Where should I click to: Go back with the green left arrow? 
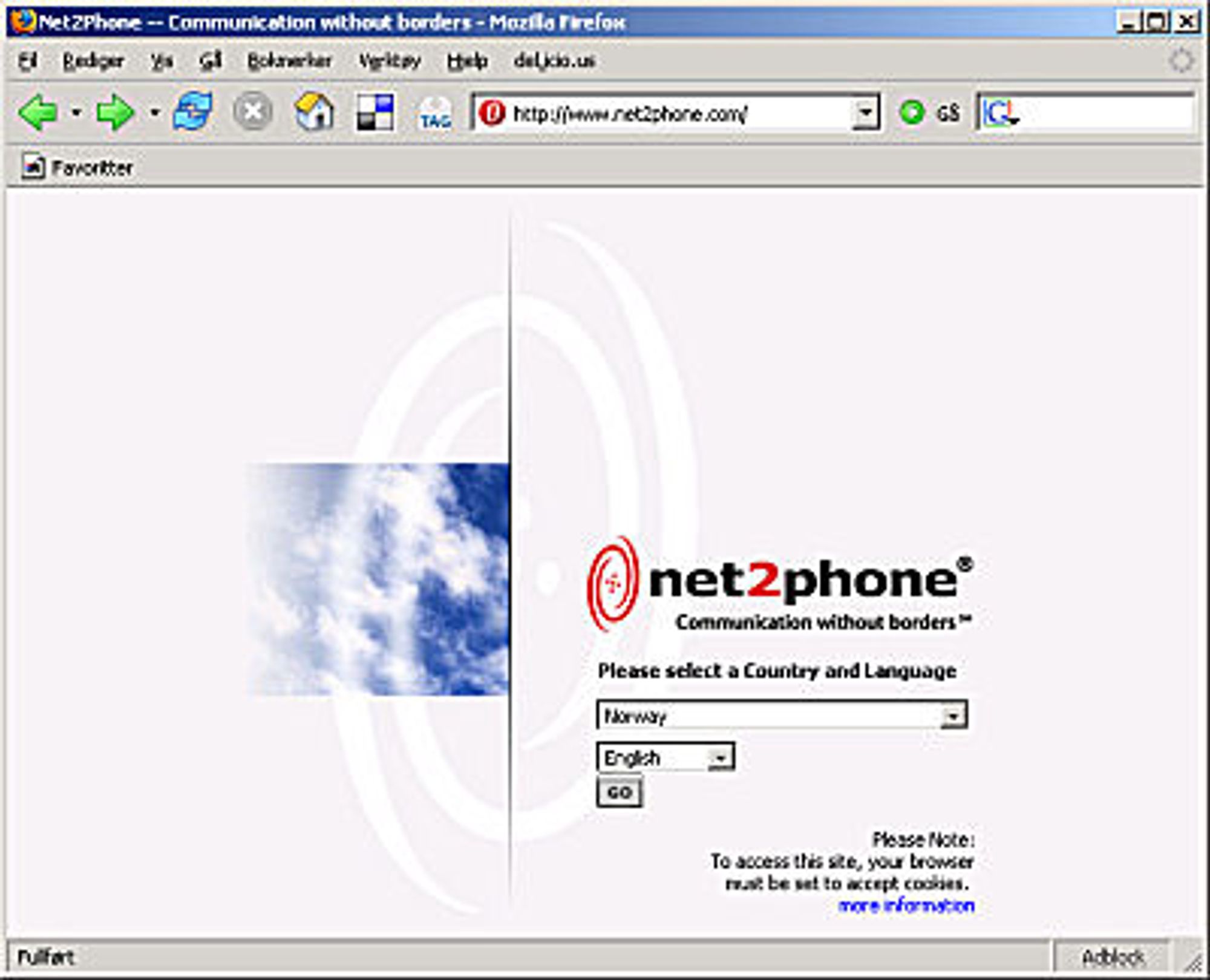38,113
